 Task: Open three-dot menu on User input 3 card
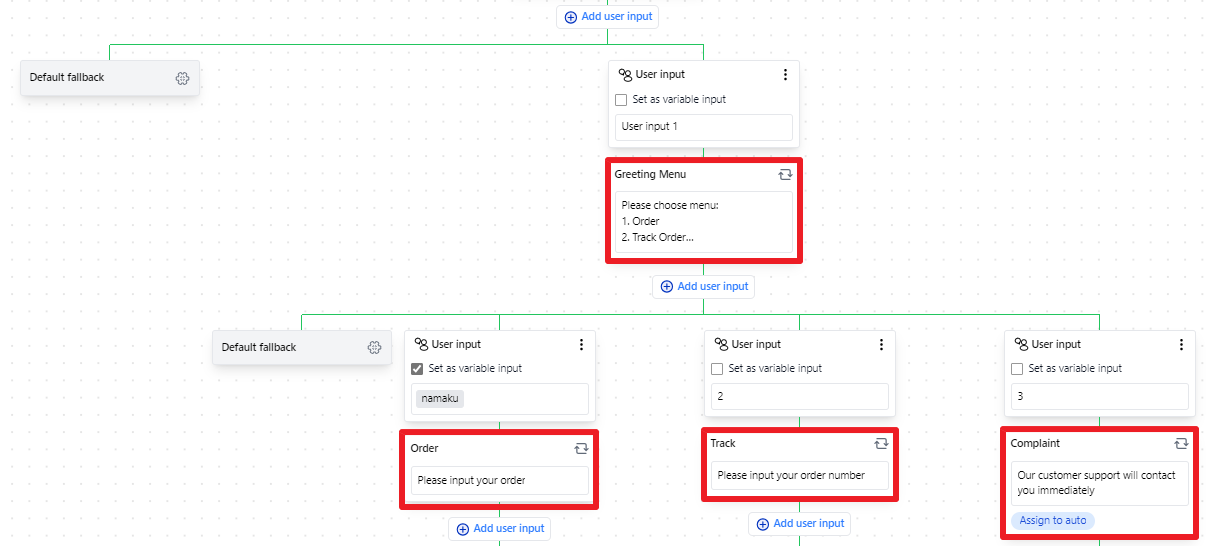pyautogui.click(x=1181, y=345)
